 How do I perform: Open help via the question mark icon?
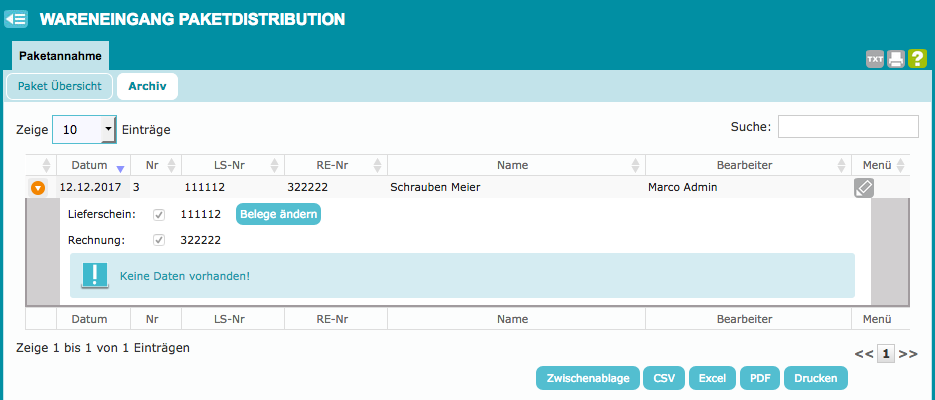click(917, 59)
